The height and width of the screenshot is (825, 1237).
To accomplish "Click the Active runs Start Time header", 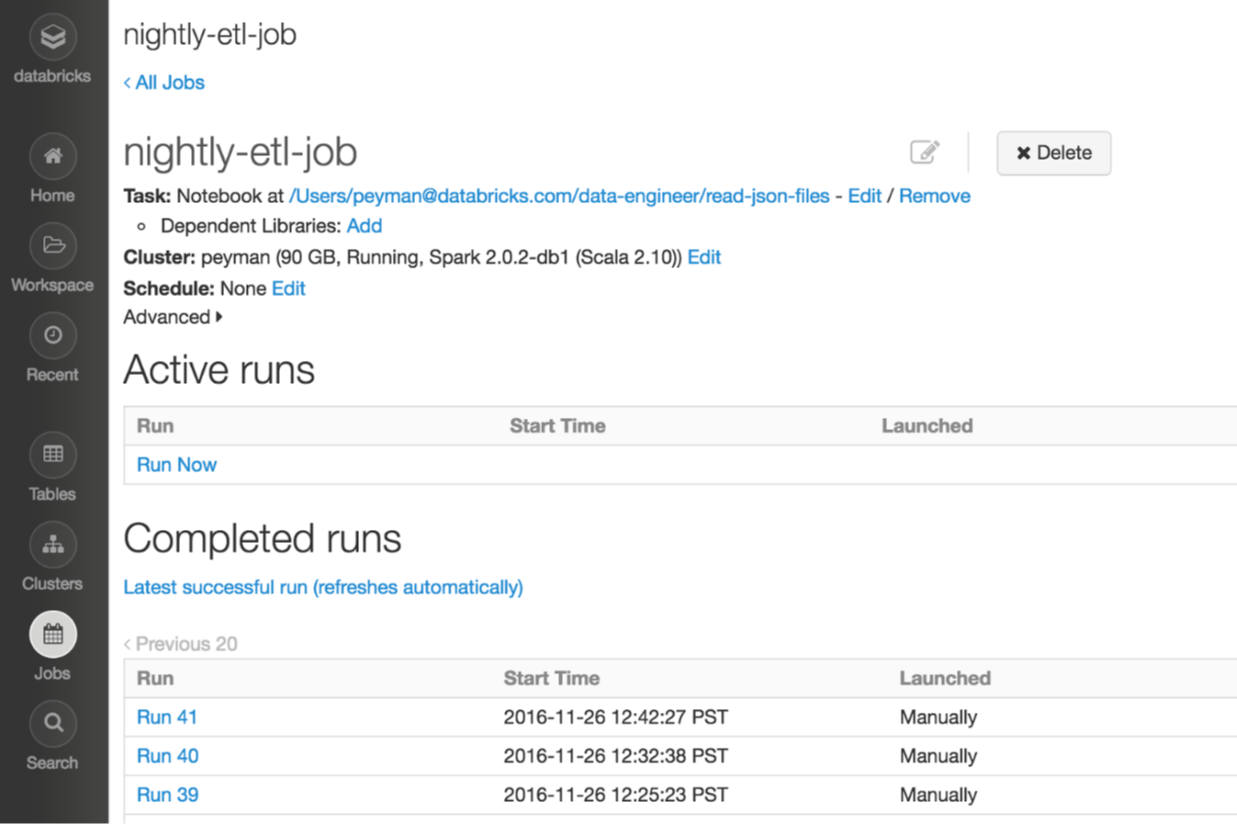I will (x=558, y=426).
